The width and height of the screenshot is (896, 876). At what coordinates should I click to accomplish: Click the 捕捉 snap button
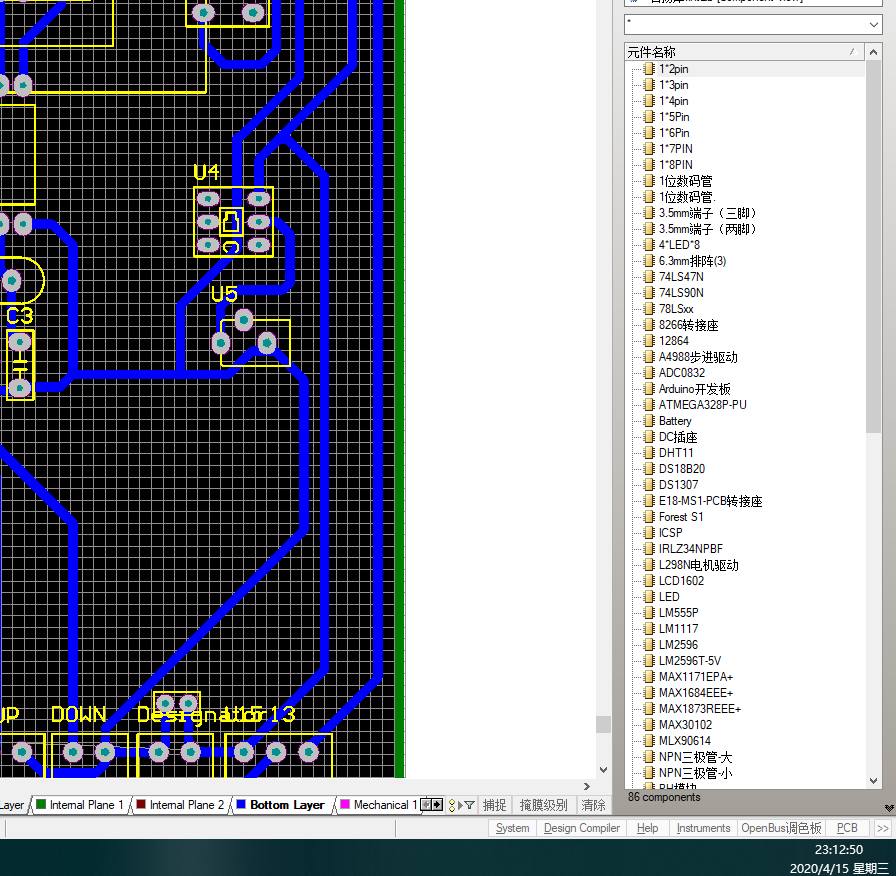pos(494,805)
